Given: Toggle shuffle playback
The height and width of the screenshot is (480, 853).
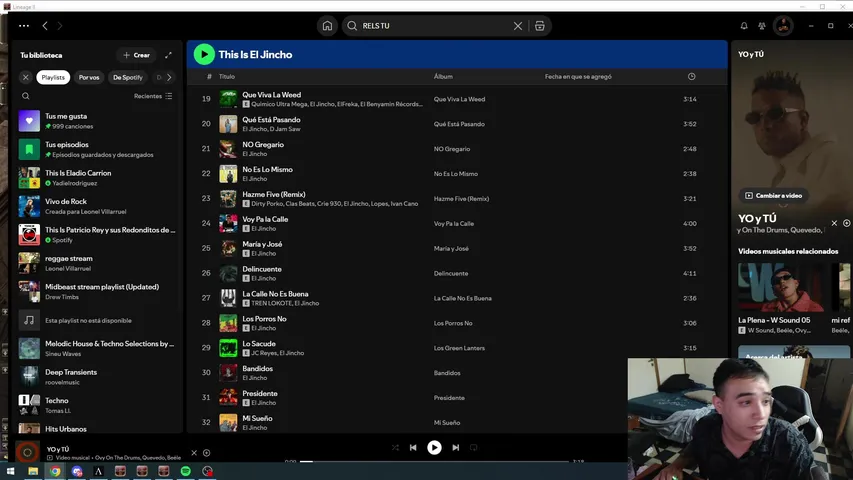Looking at the screenshot, I should coord(395,447).
